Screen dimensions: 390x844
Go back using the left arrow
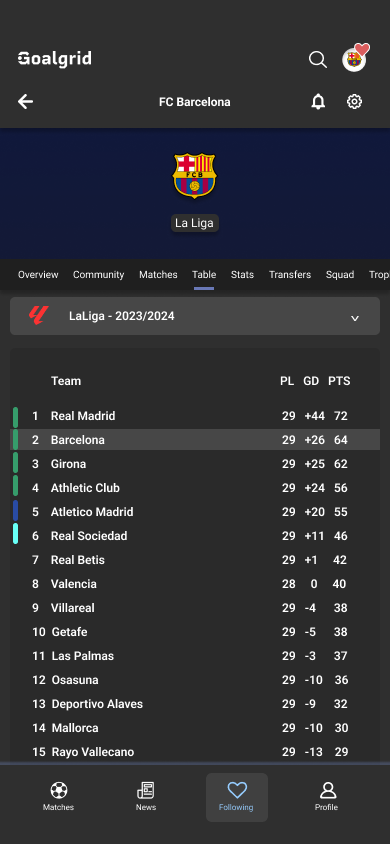(25, 102)
